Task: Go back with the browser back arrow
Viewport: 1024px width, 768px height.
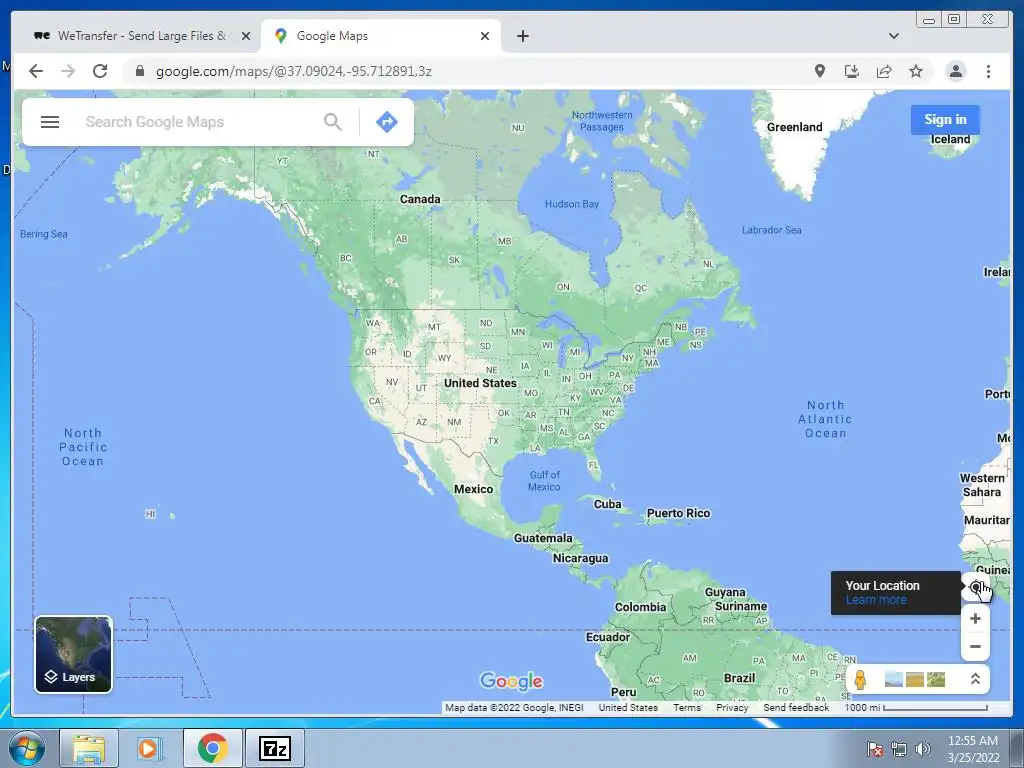Action: (x=36, y=71)
